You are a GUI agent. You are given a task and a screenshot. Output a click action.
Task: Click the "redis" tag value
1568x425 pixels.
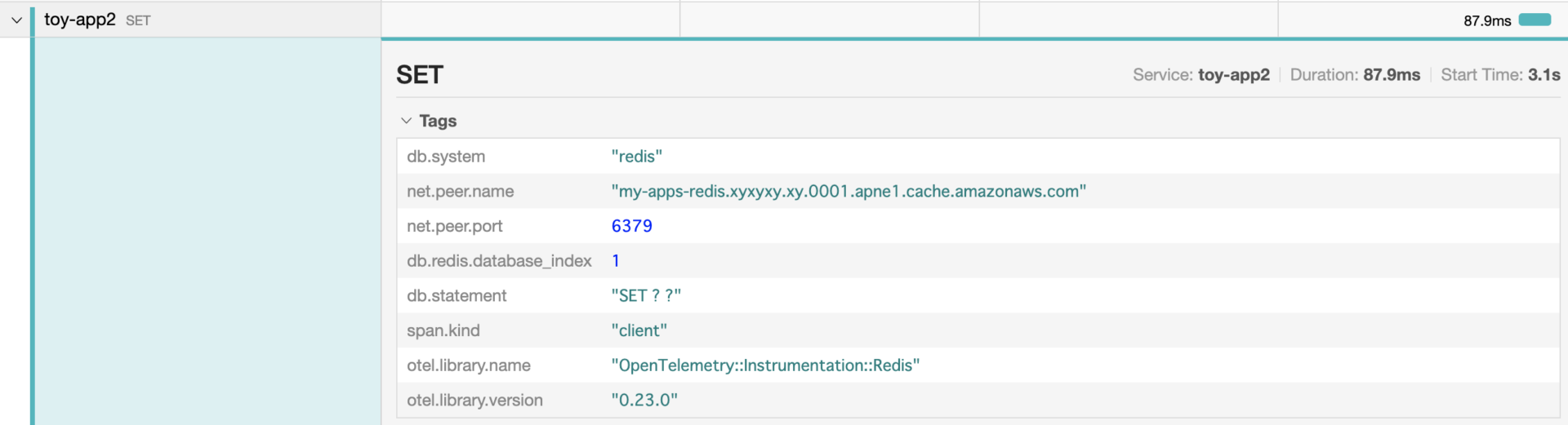(x=636, y=157)
